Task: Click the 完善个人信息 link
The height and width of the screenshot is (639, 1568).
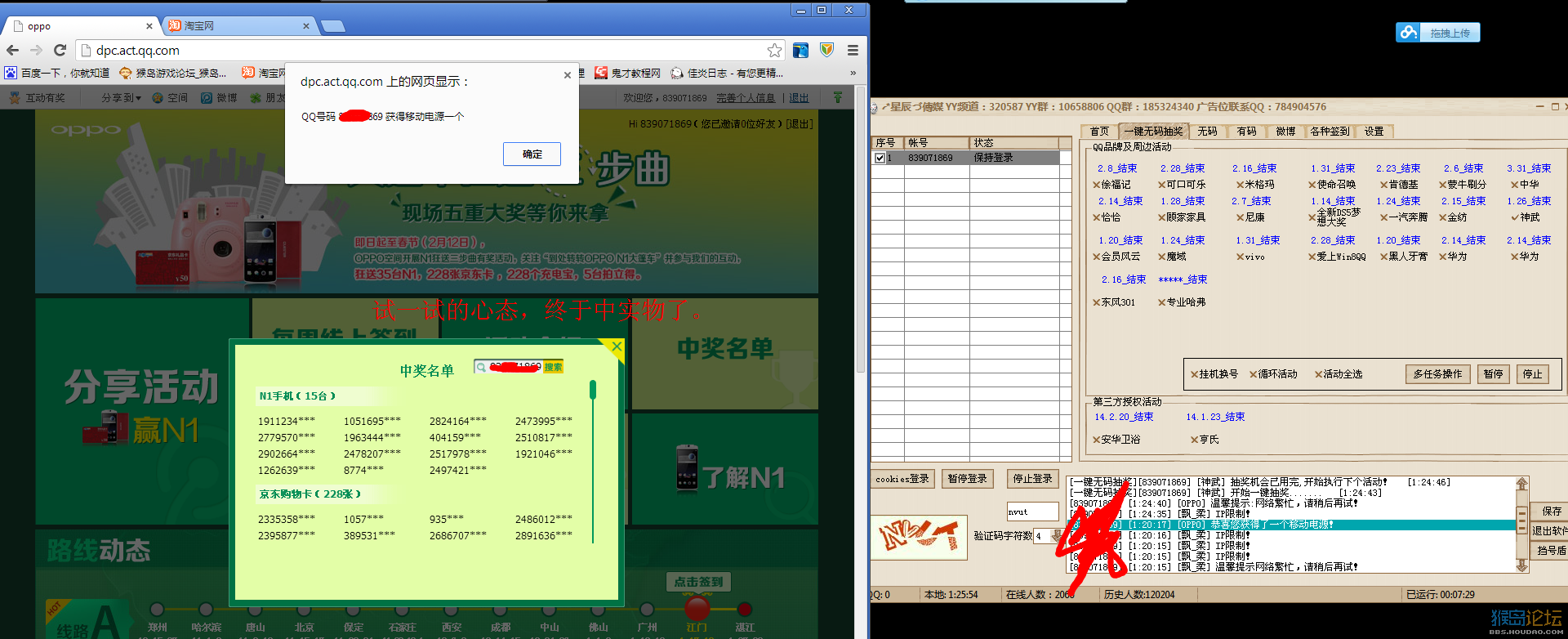Action: click(746, 98)
